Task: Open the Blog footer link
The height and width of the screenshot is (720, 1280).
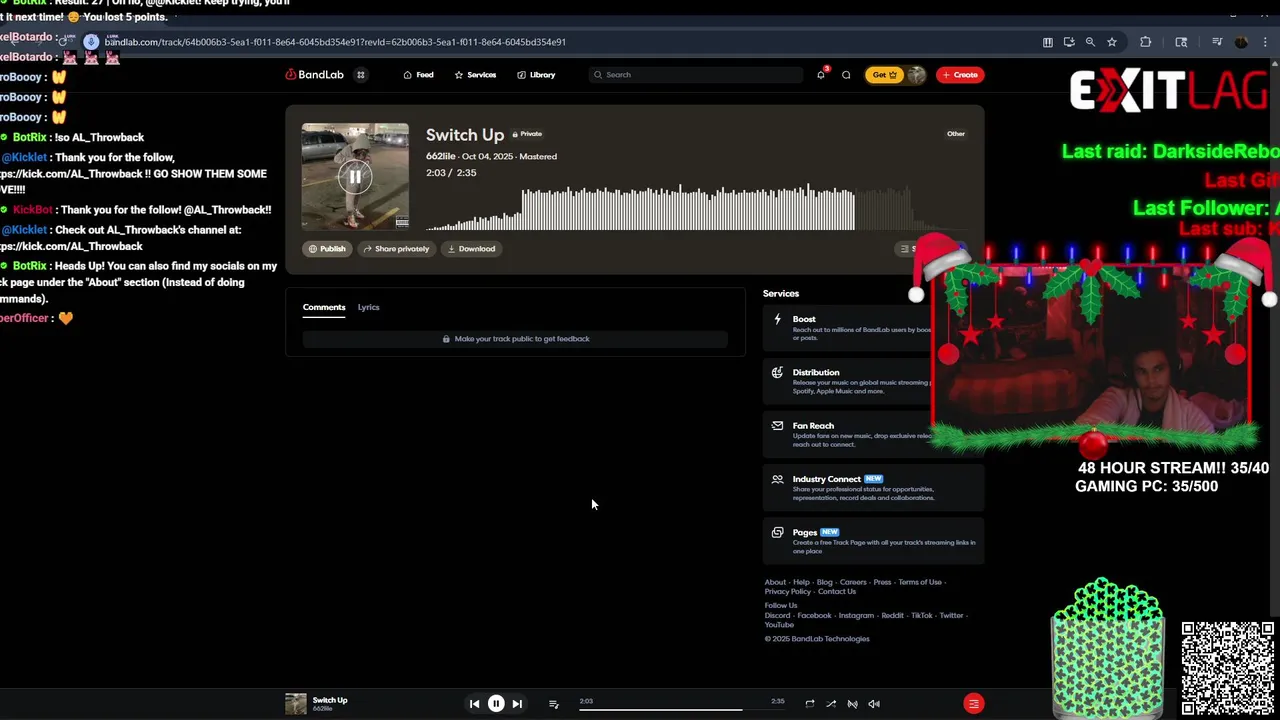Action: point(824,582)
